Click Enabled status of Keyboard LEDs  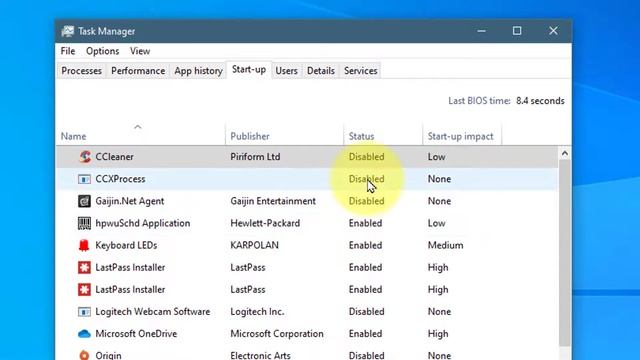coord(365,245)
